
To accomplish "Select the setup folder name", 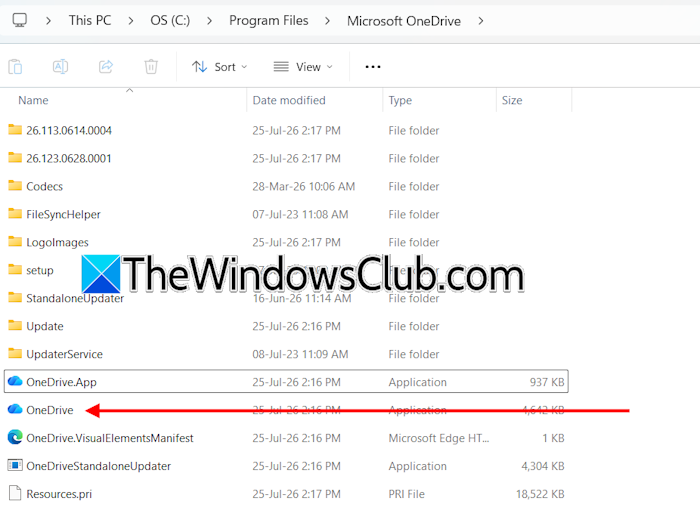I will 40,270.
